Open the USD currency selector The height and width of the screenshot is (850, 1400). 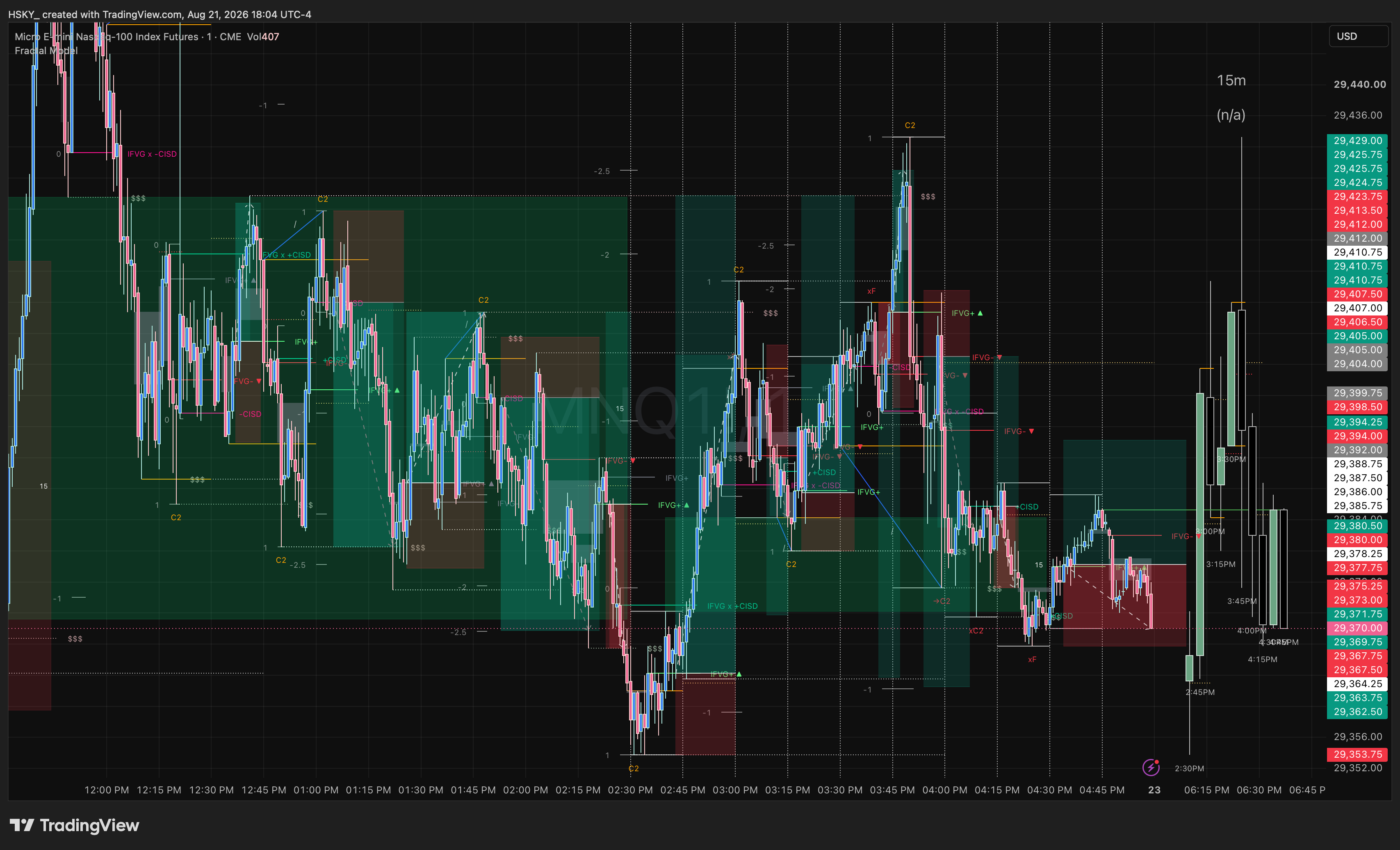point(1358,36)
